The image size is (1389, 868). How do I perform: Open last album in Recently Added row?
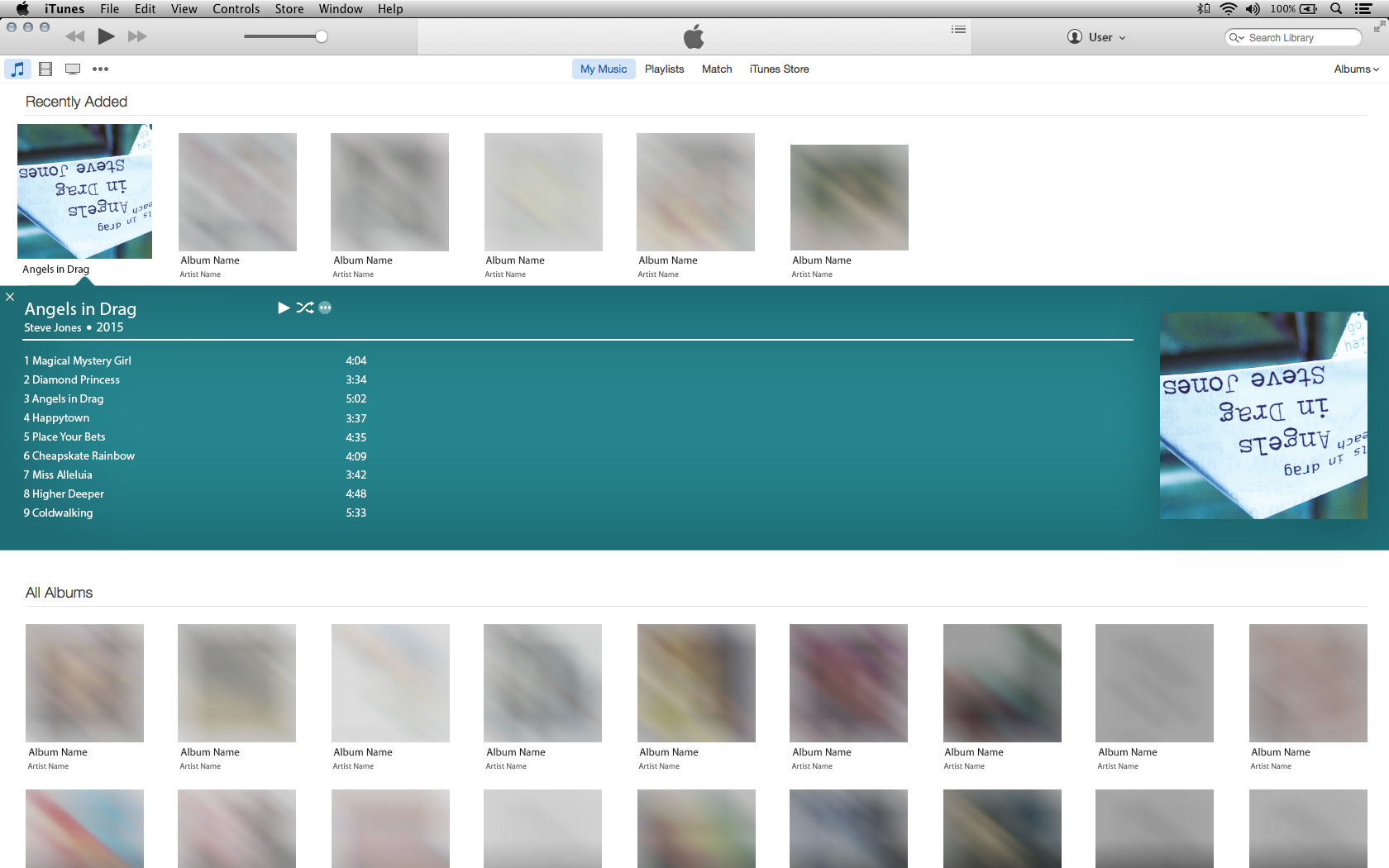point(849,198)
